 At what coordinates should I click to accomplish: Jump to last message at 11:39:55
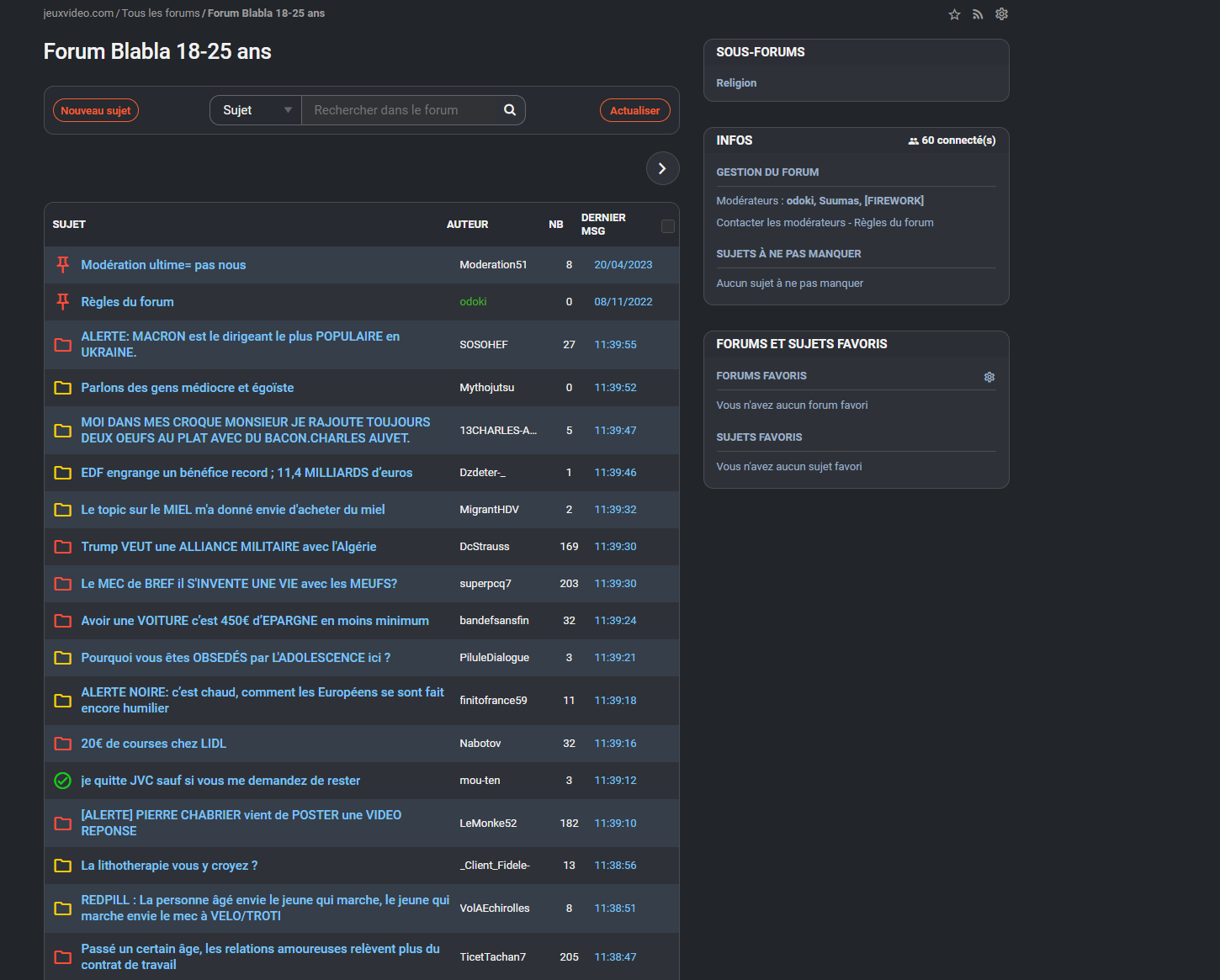click(615, 345)
